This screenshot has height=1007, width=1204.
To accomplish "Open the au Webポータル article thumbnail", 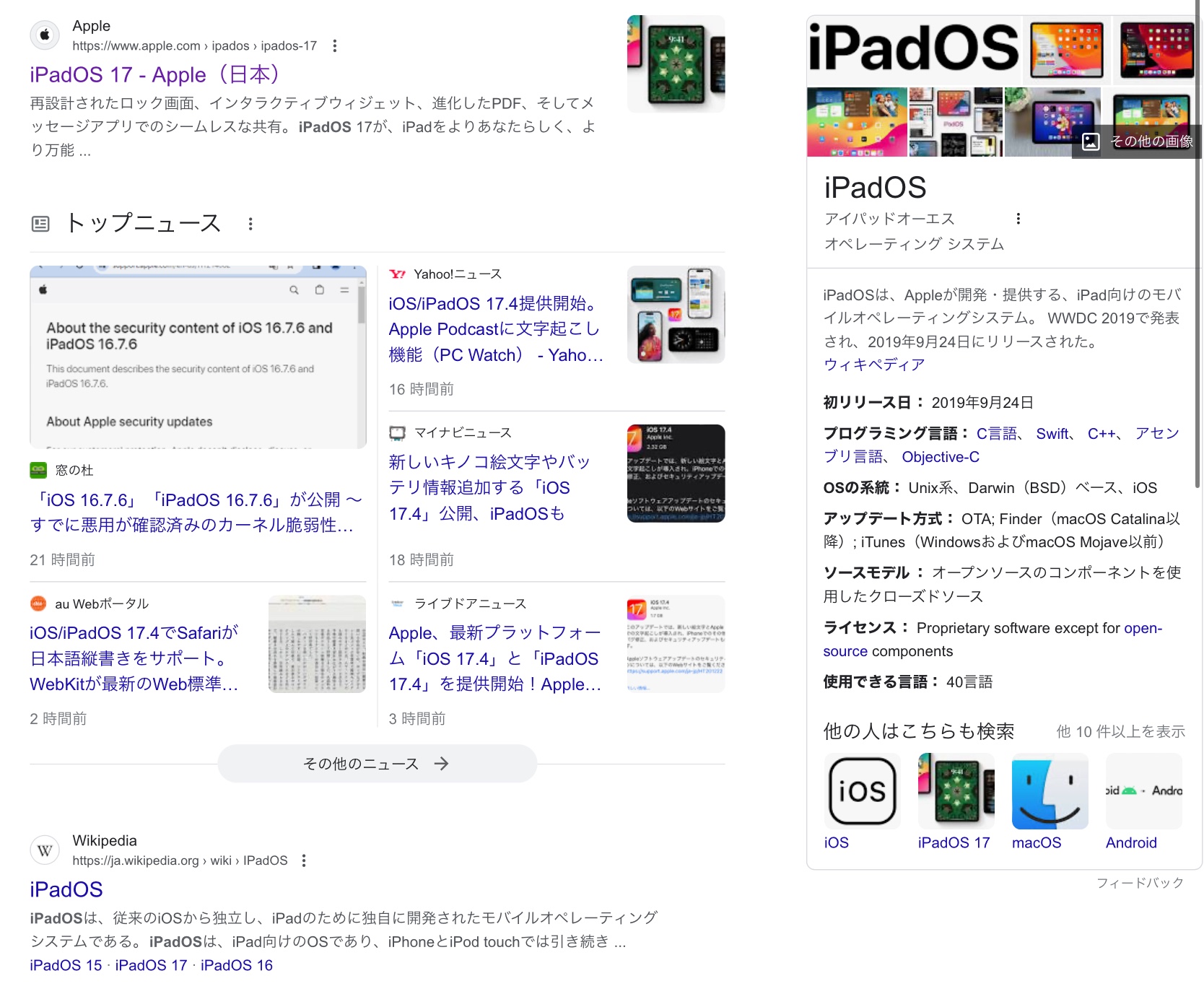I will pos(317,644).
